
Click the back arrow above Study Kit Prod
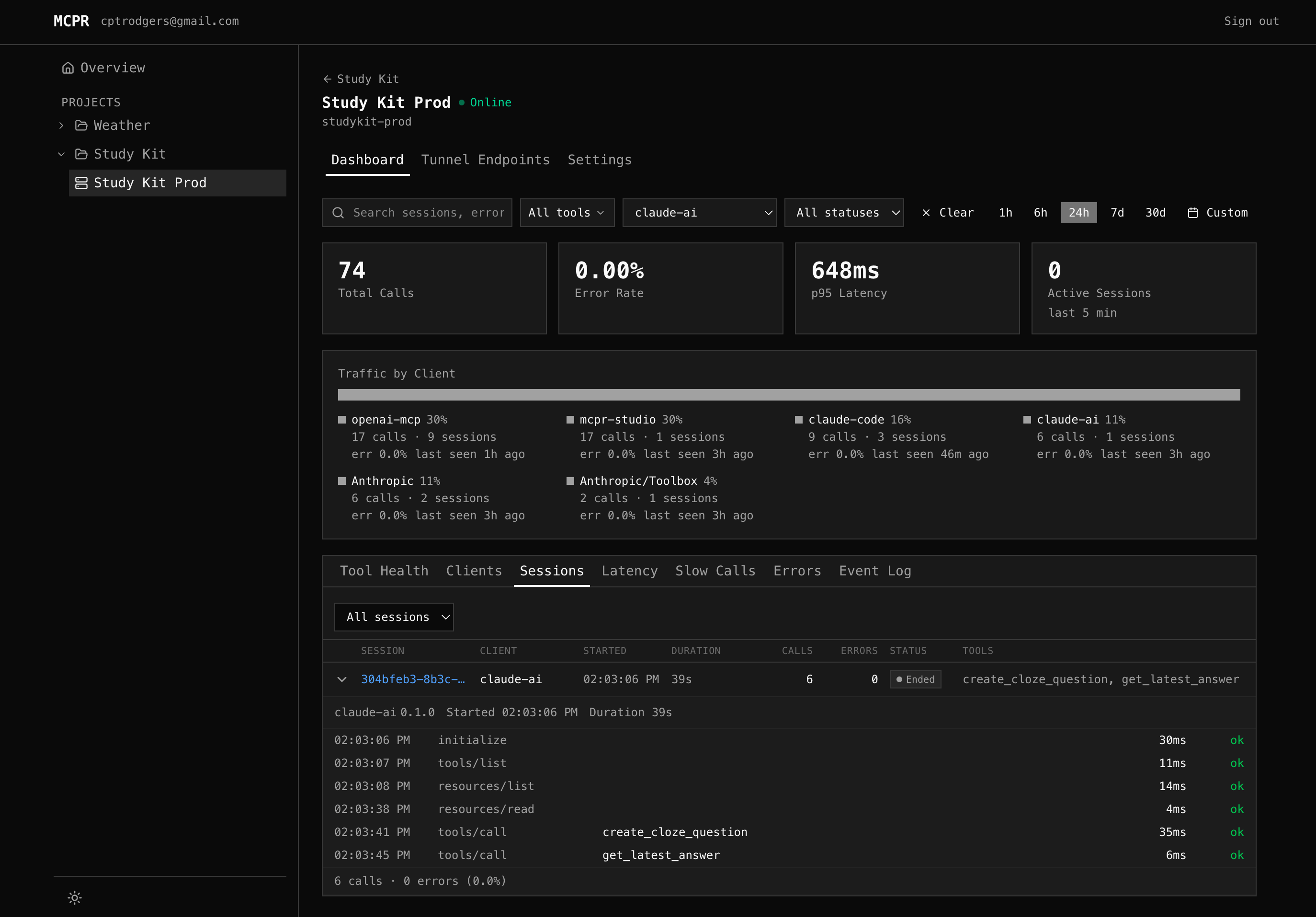327,79
